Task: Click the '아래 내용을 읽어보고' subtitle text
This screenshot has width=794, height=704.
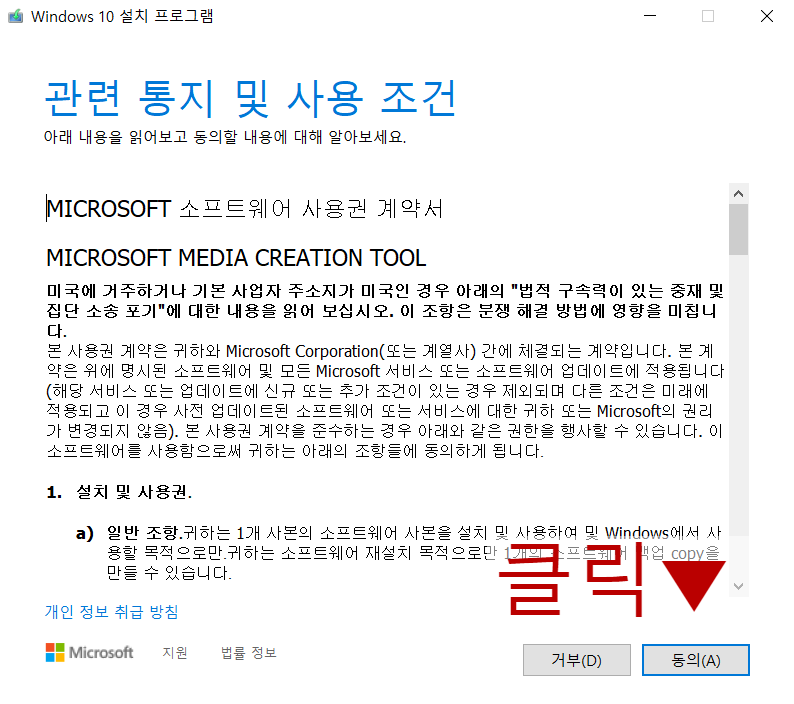Action: 115,137
